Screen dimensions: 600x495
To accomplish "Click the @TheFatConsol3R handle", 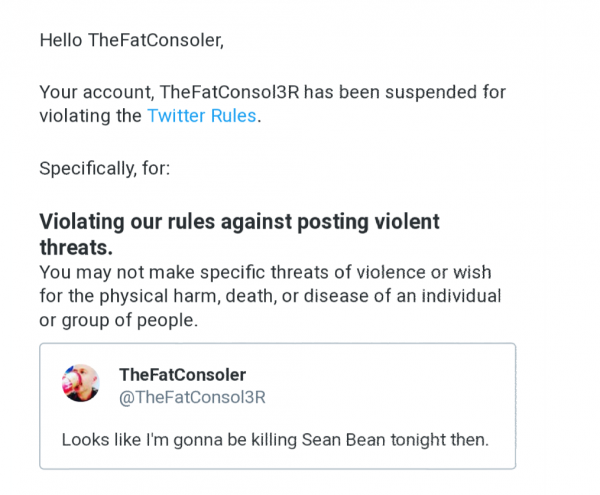I will tap(192, 397).
